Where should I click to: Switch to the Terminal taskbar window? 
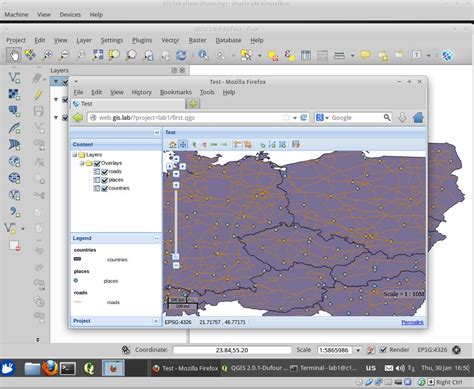coord(323,368)
